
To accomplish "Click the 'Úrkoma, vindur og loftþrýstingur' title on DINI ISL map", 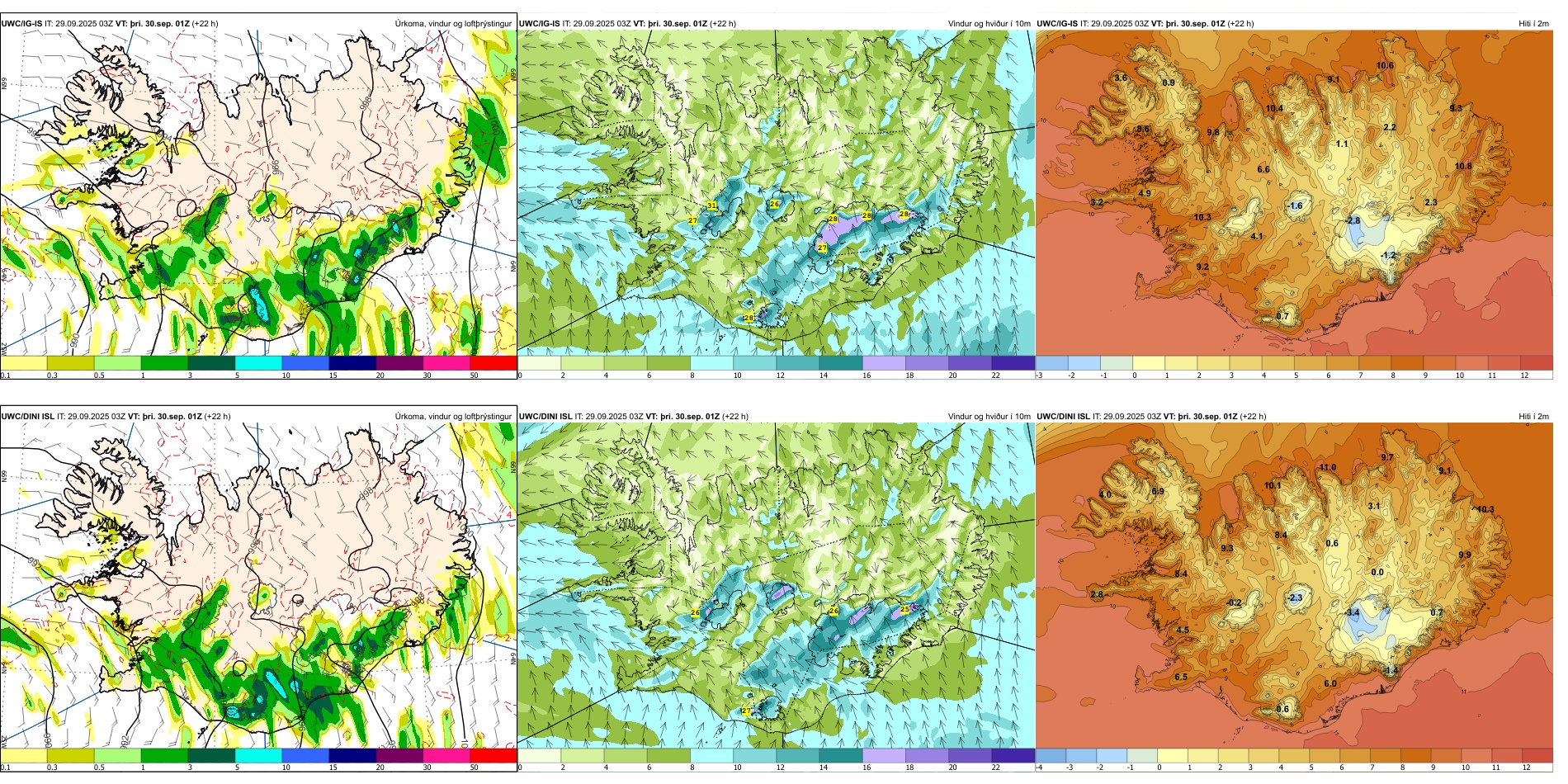I will [453, 416].
